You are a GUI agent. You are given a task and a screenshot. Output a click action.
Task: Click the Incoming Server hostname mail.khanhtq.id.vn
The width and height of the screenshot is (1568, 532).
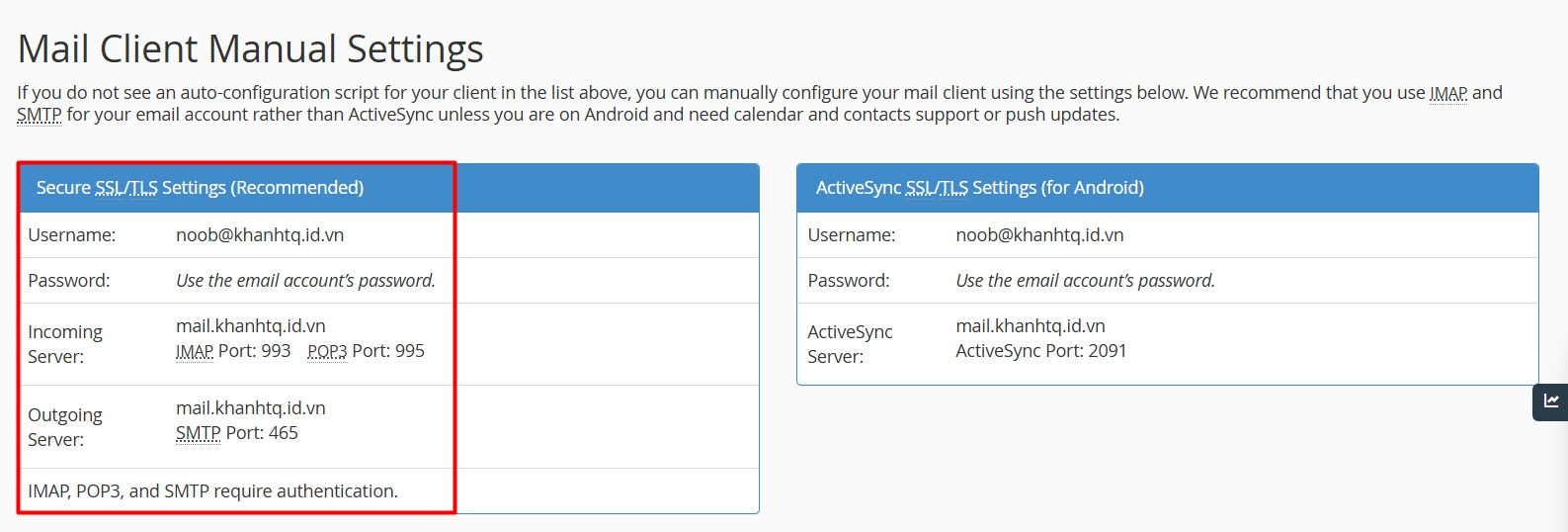pos(251,325)
